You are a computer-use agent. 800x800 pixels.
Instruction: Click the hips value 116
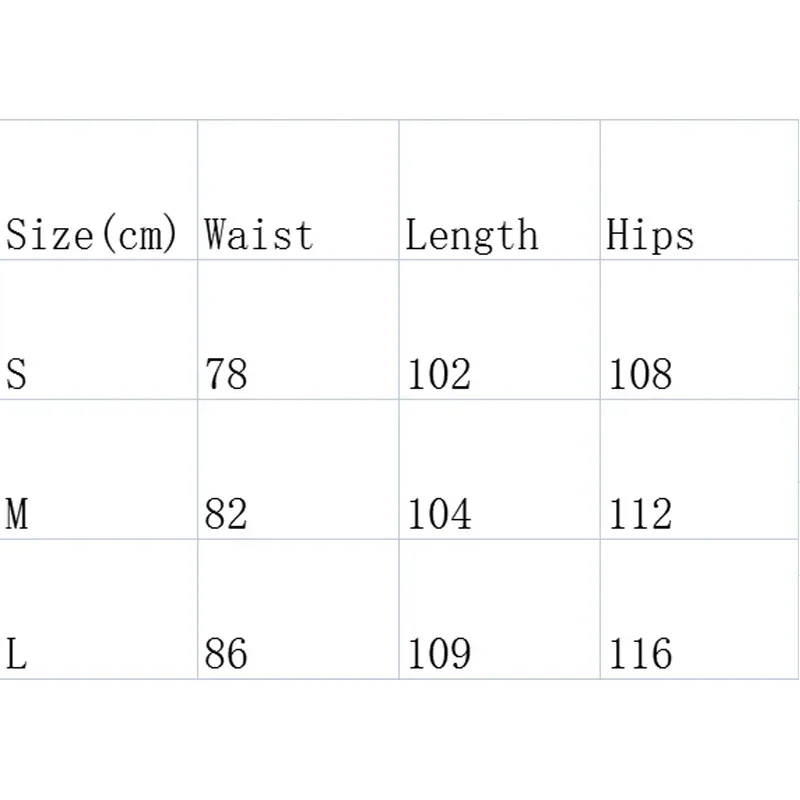point(641,655)
